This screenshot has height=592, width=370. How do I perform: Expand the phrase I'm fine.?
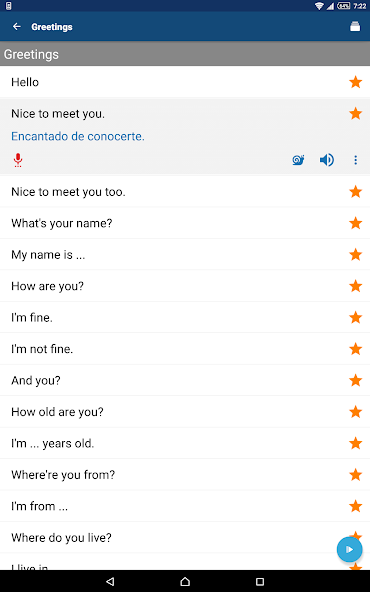click(x=185, y=317)
